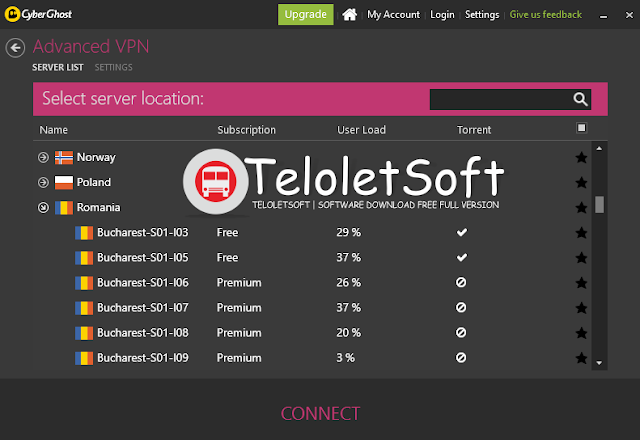Star the Bucharest-S01-I03 server
The image size is (640, 440).
coord(581,233)
